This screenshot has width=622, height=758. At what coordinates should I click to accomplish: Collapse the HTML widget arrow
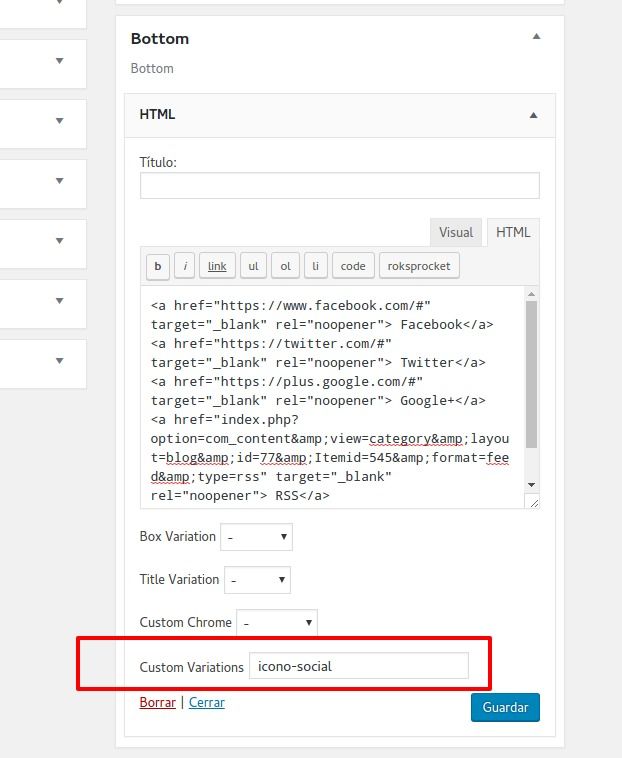coord(533,115)
